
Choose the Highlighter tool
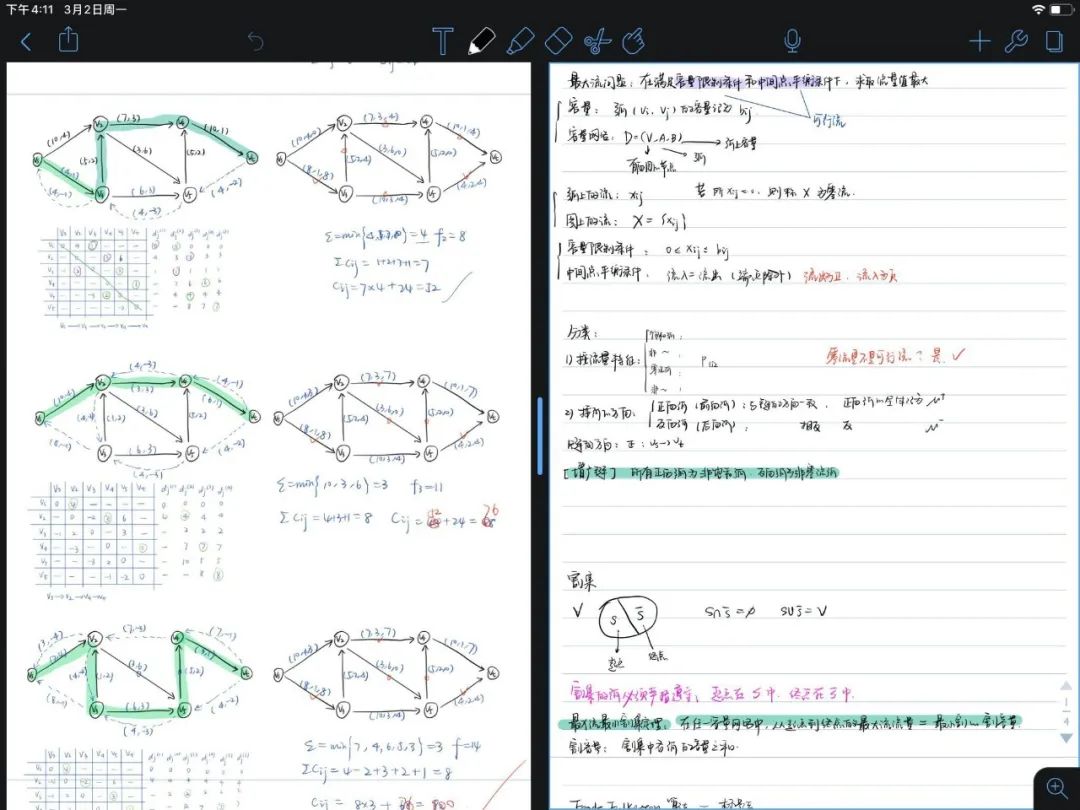(519, 41)
